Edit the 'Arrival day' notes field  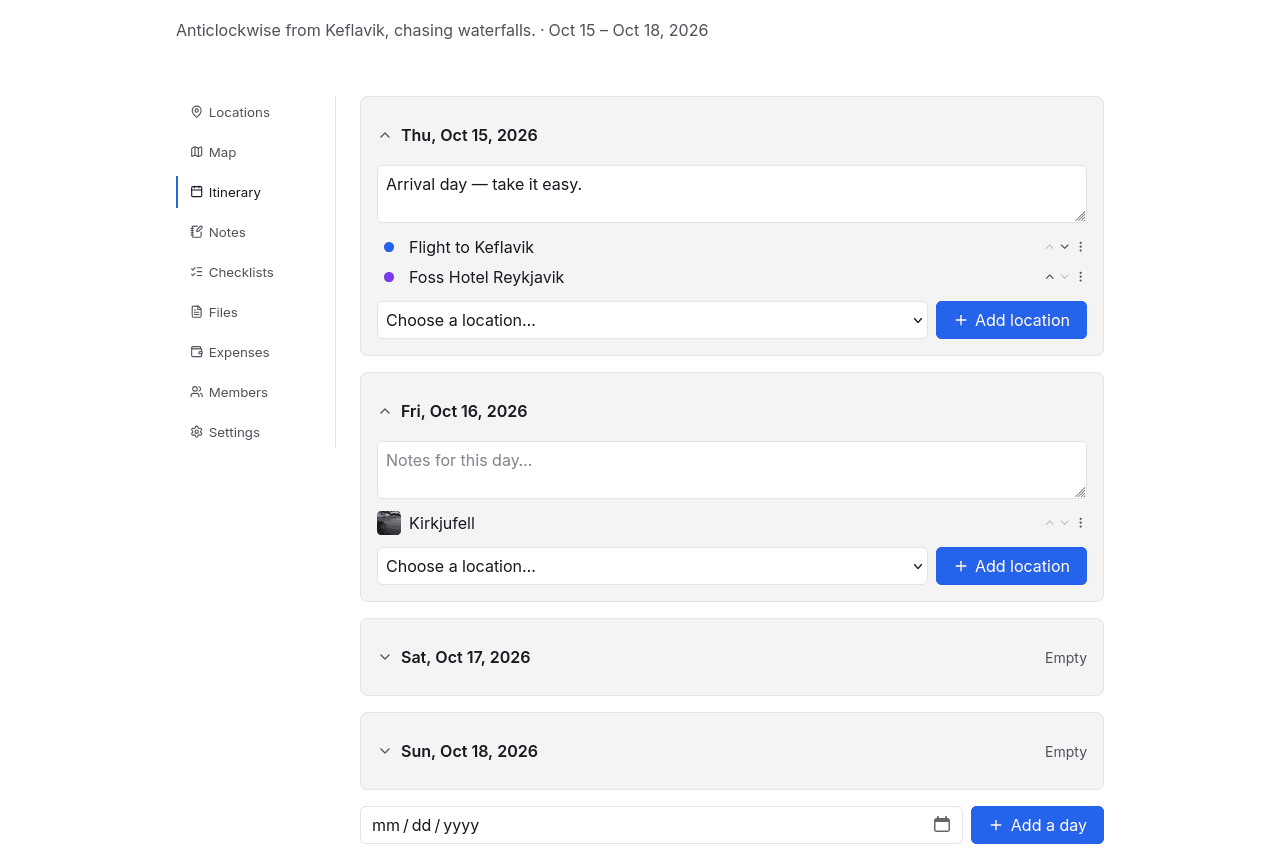(x=732, y=194)
